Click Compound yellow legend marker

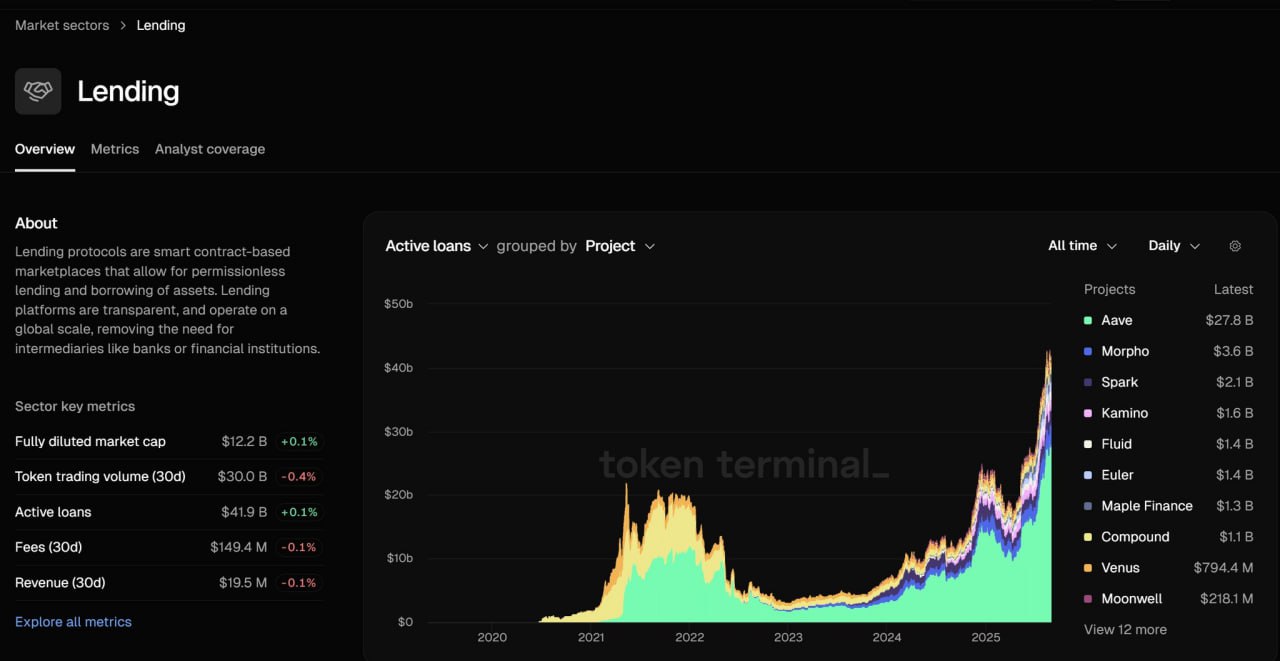[x=1088, y=537]
